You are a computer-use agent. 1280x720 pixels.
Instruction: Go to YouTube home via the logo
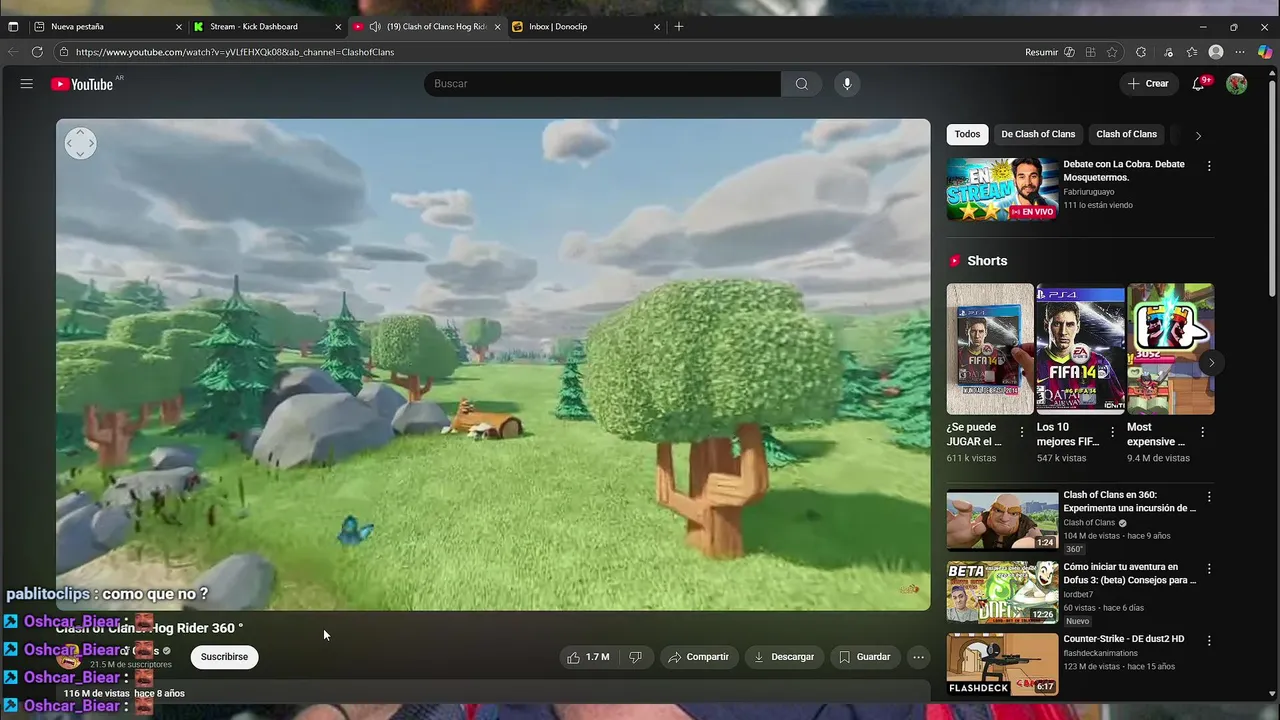click(83, 84)
